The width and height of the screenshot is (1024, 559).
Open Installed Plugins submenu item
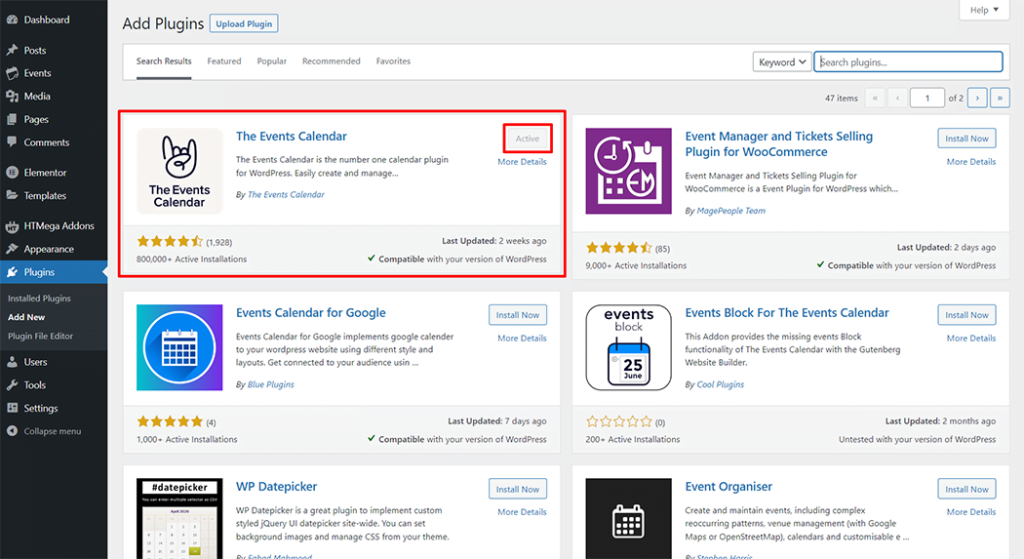point(39,298)
